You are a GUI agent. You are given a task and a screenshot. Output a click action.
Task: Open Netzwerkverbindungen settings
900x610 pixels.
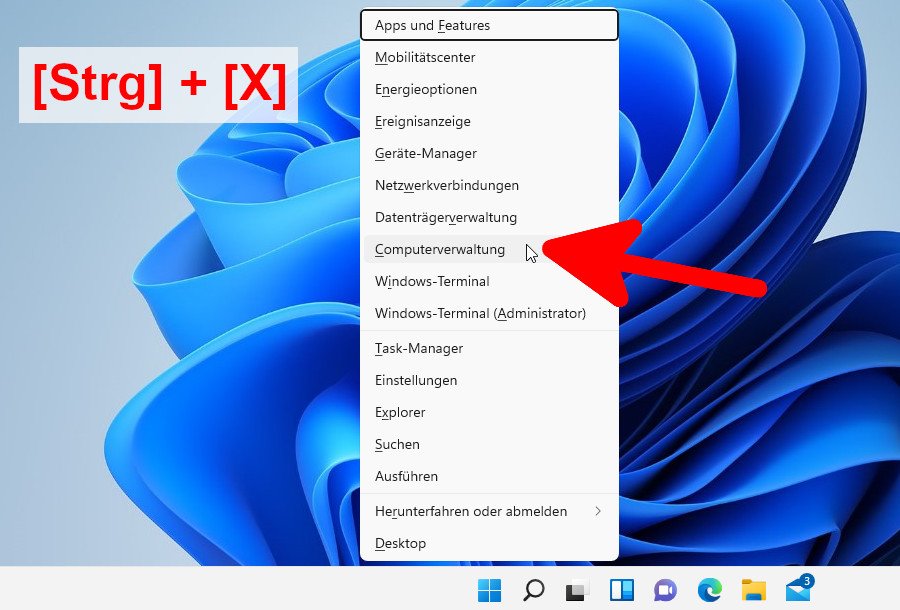coord(447,185)
